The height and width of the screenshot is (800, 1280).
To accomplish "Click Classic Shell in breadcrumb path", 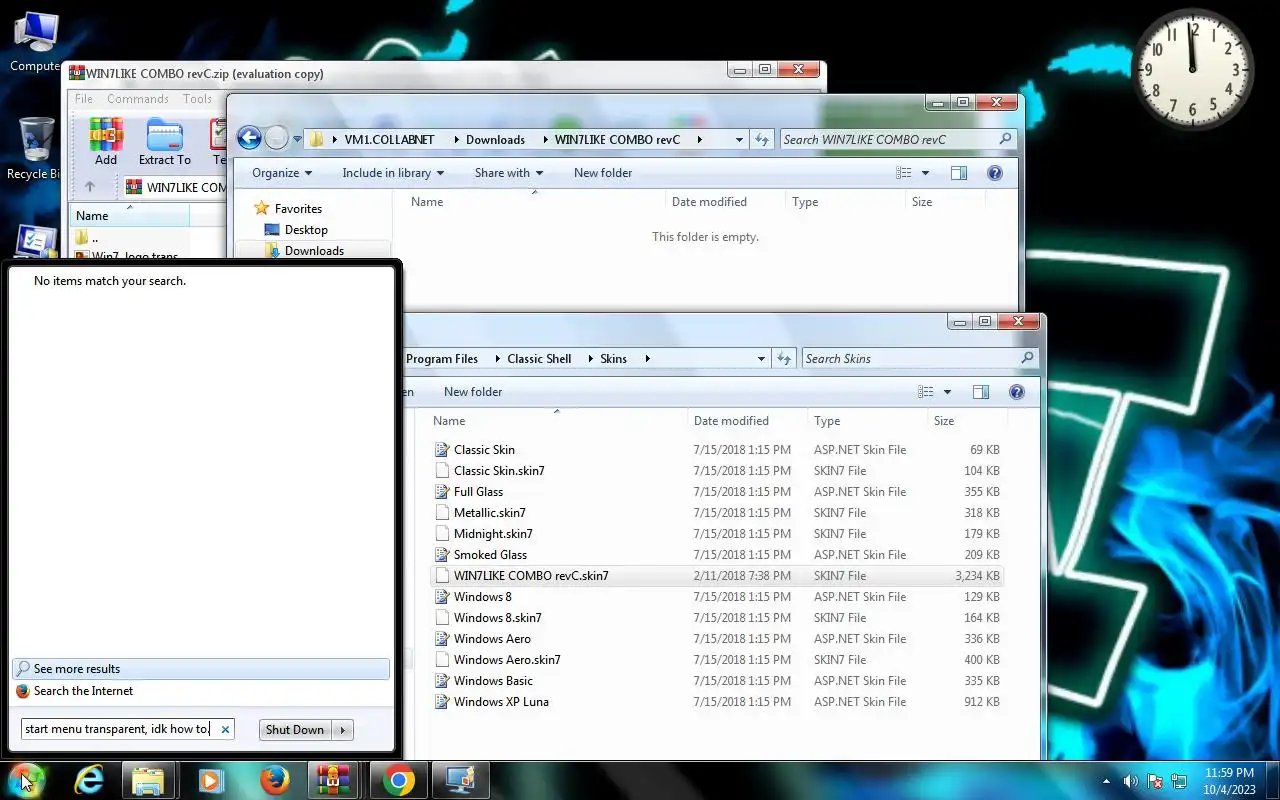I will click(x=539, y=359).
